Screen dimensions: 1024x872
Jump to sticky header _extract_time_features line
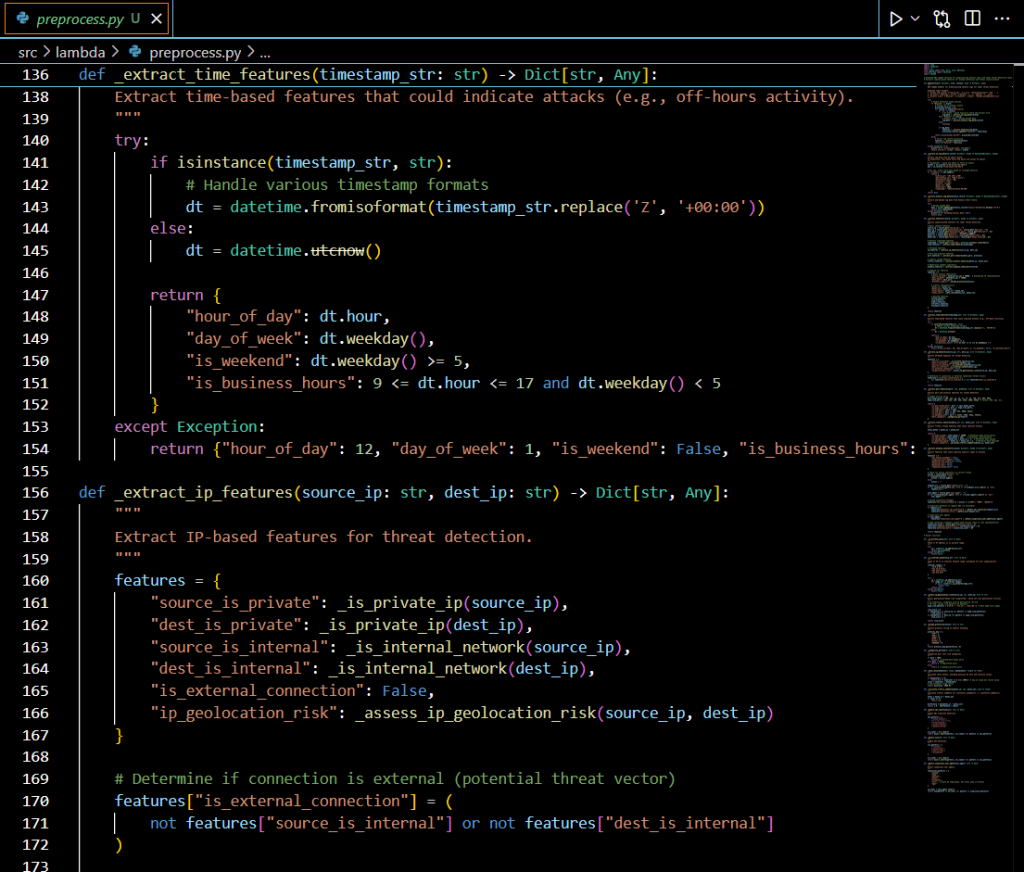214,75
